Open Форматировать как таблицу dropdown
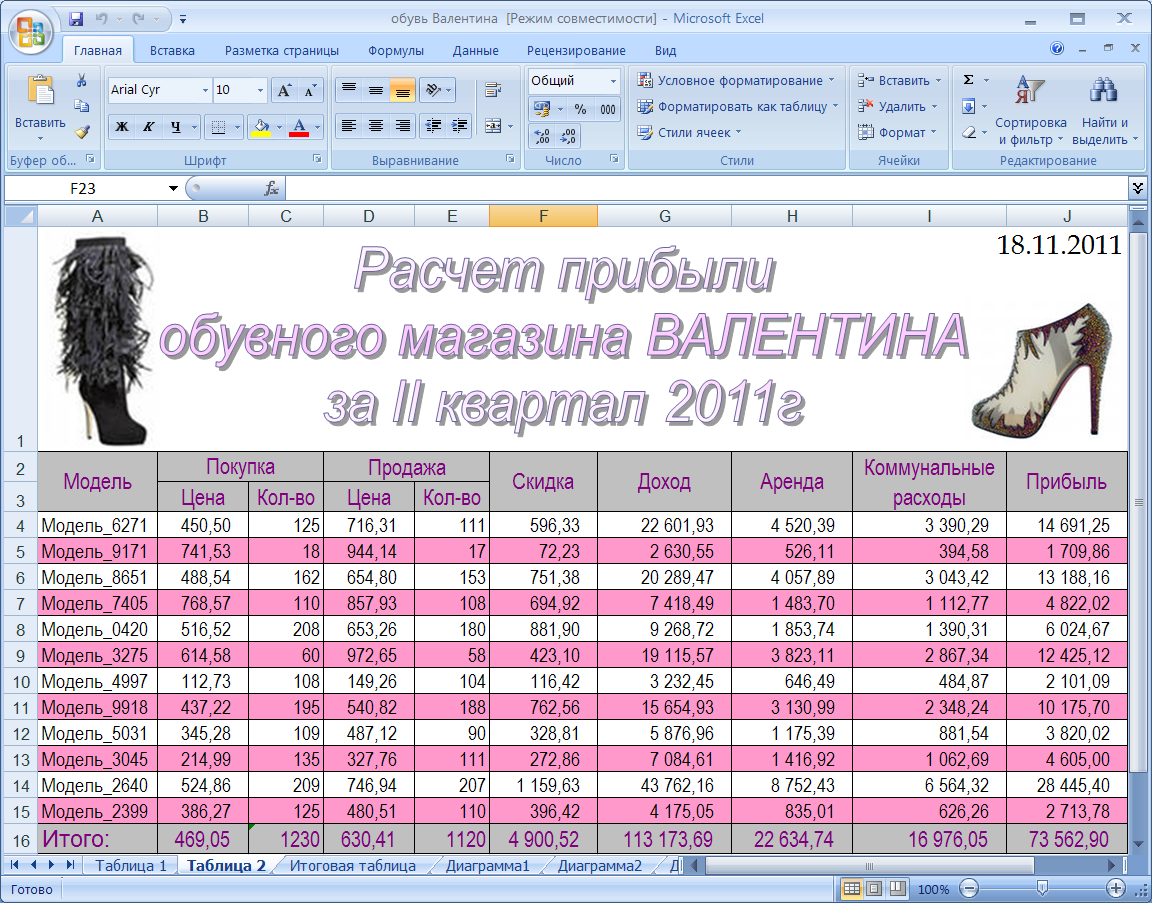The width and height of the screenshot is (1152, 903). click(738, 107)
